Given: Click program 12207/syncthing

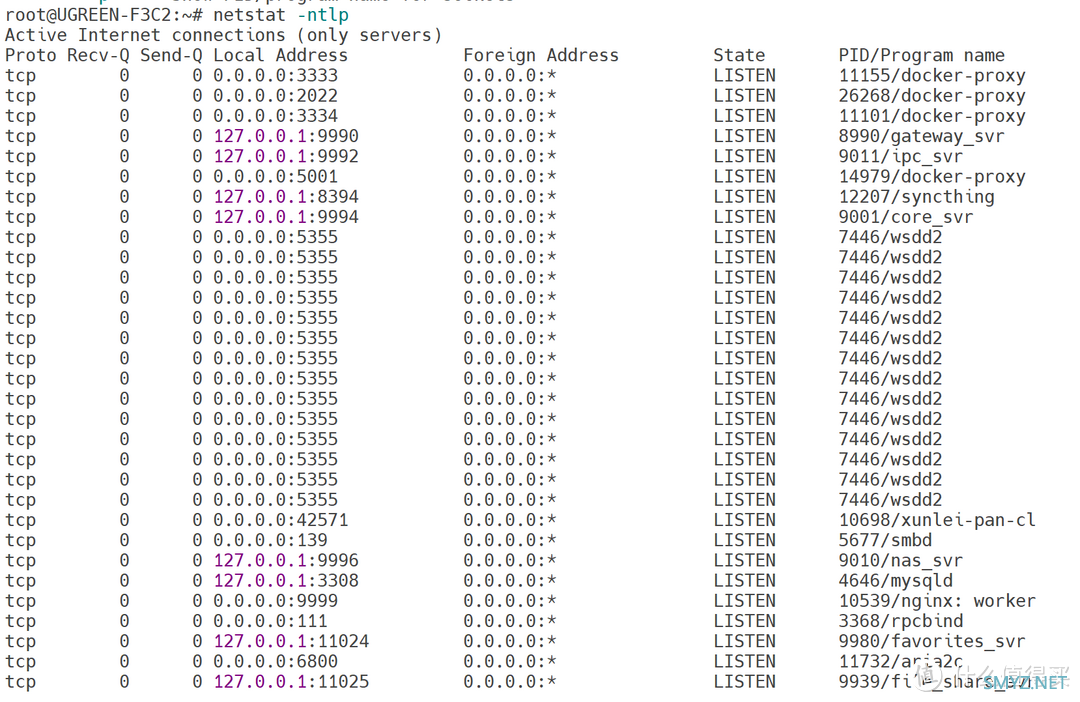Looking at the screenshot, I should point(917,196).
